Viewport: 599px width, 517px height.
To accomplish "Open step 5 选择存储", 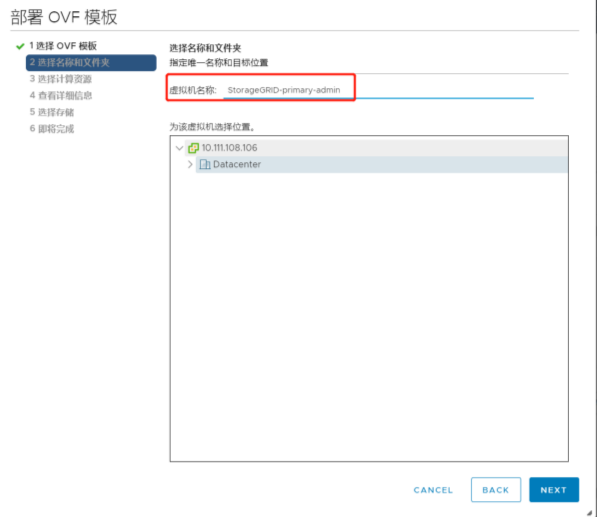I will pyautogui.click(x=52, y=112).
